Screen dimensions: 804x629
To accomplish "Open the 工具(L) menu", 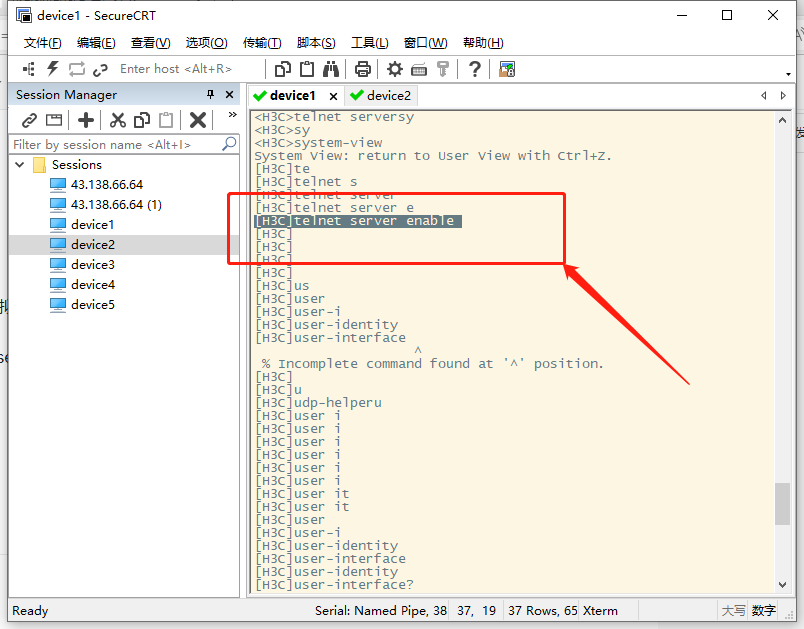I will point(369,43).
